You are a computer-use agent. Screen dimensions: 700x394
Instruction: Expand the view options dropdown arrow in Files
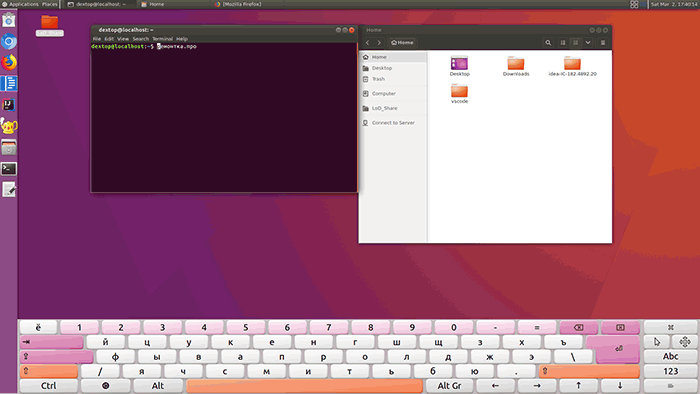[x=588, y=42]
